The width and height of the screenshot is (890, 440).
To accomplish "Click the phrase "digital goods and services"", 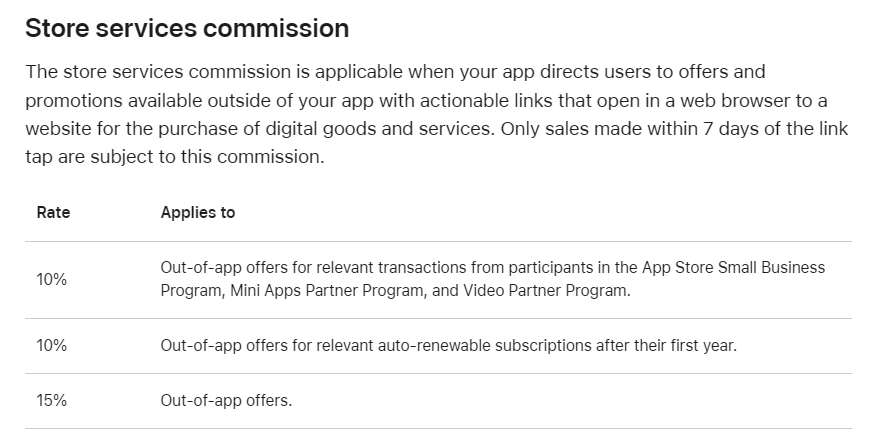I will (379, 129).
